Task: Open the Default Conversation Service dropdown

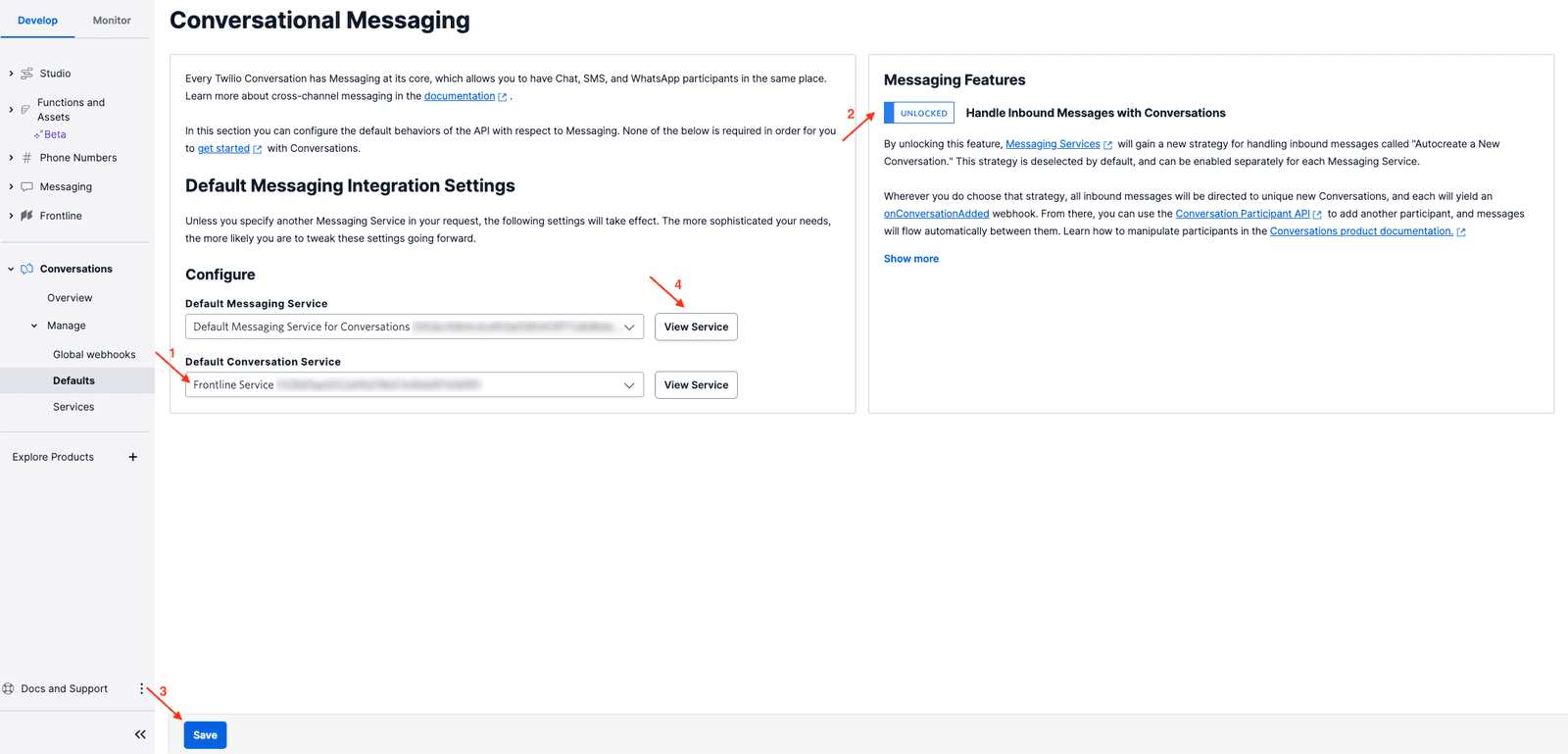Action: click(x=415, y=384)
